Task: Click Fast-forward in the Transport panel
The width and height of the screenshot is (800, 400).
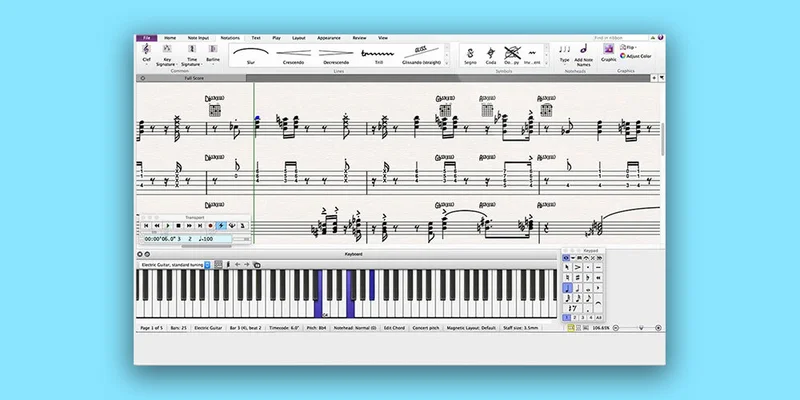Action: pos(189,226)
